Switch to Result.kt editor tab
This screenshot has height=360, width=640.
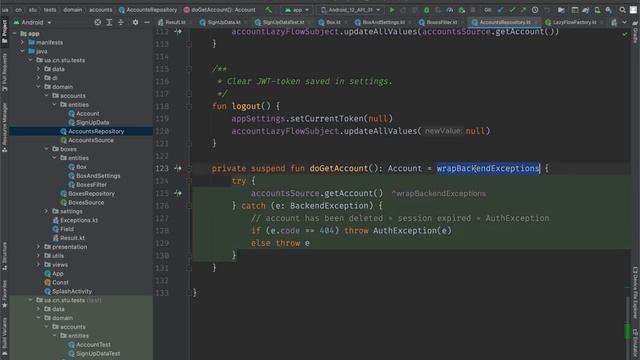172,22
